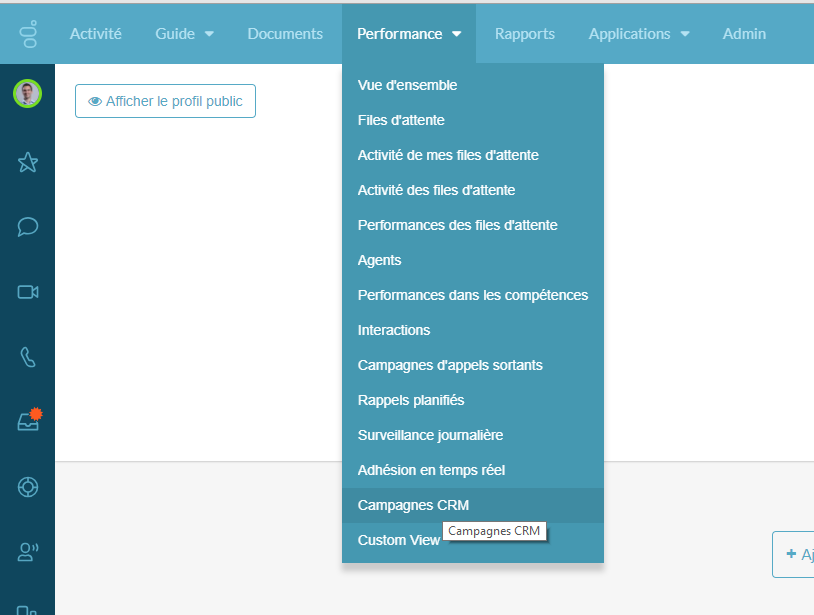Open Custom View menu entry
Viewport: 814px width, 615px height.
(398, 540)
